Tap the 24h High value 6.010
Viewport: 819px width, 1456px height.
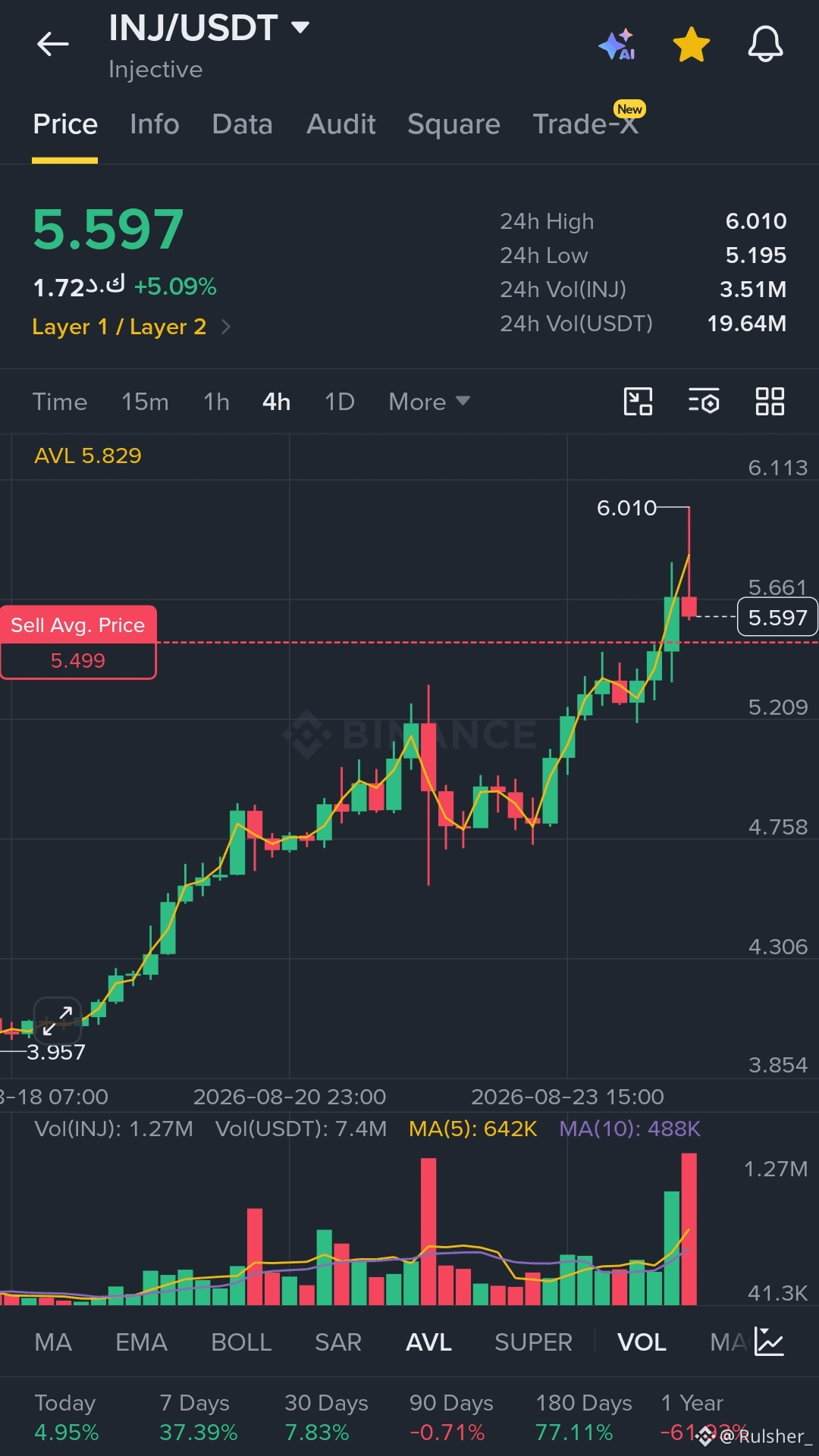756,221
